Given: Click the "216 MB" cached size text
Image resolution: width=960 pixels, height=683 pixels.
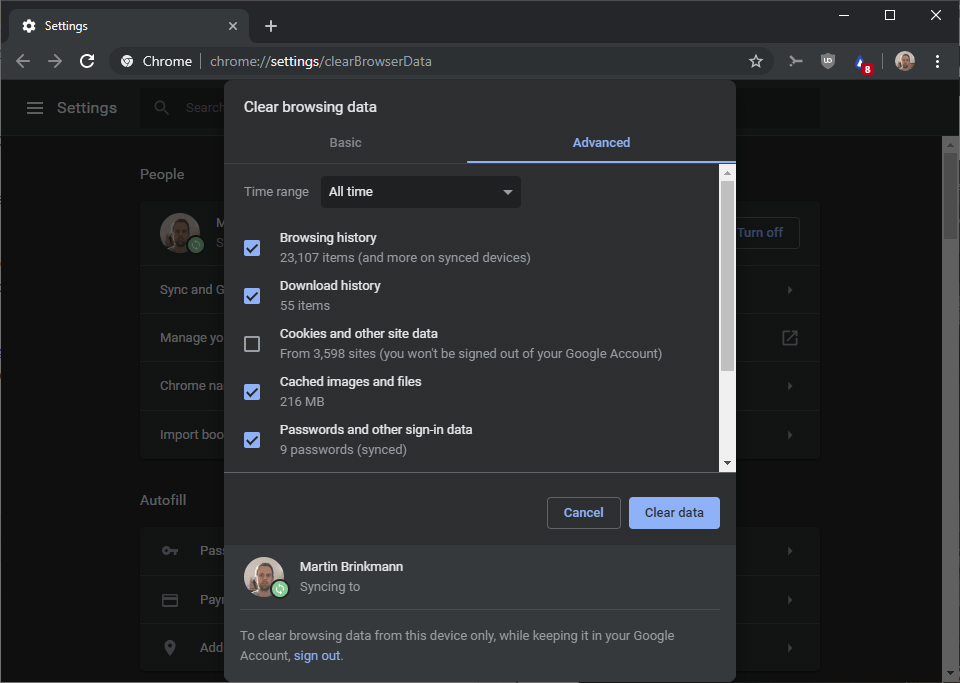Looking at the screenshot, I should tap(302, 401).
